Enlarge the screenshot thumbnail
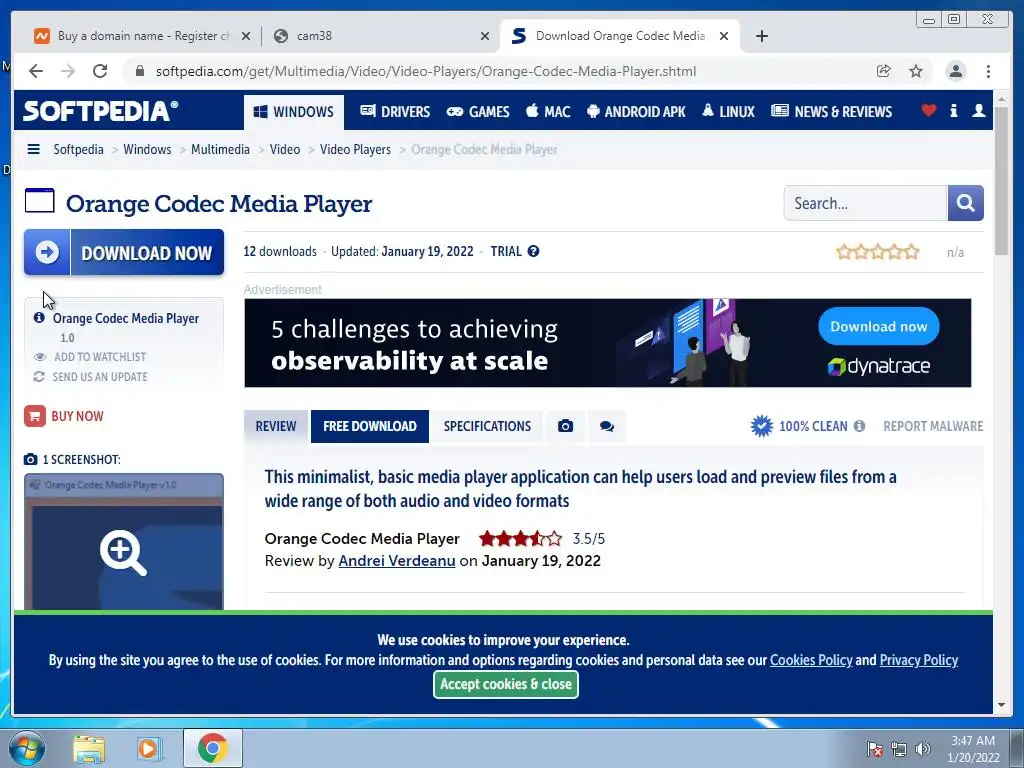 click(123, 552)
